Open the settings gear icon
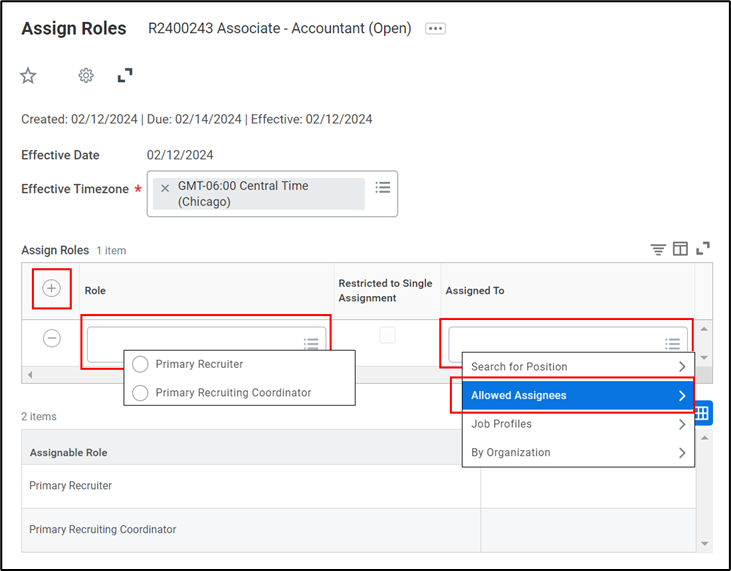Image resolution: width=731 pixels, height=571 pixels. [86, 76]
